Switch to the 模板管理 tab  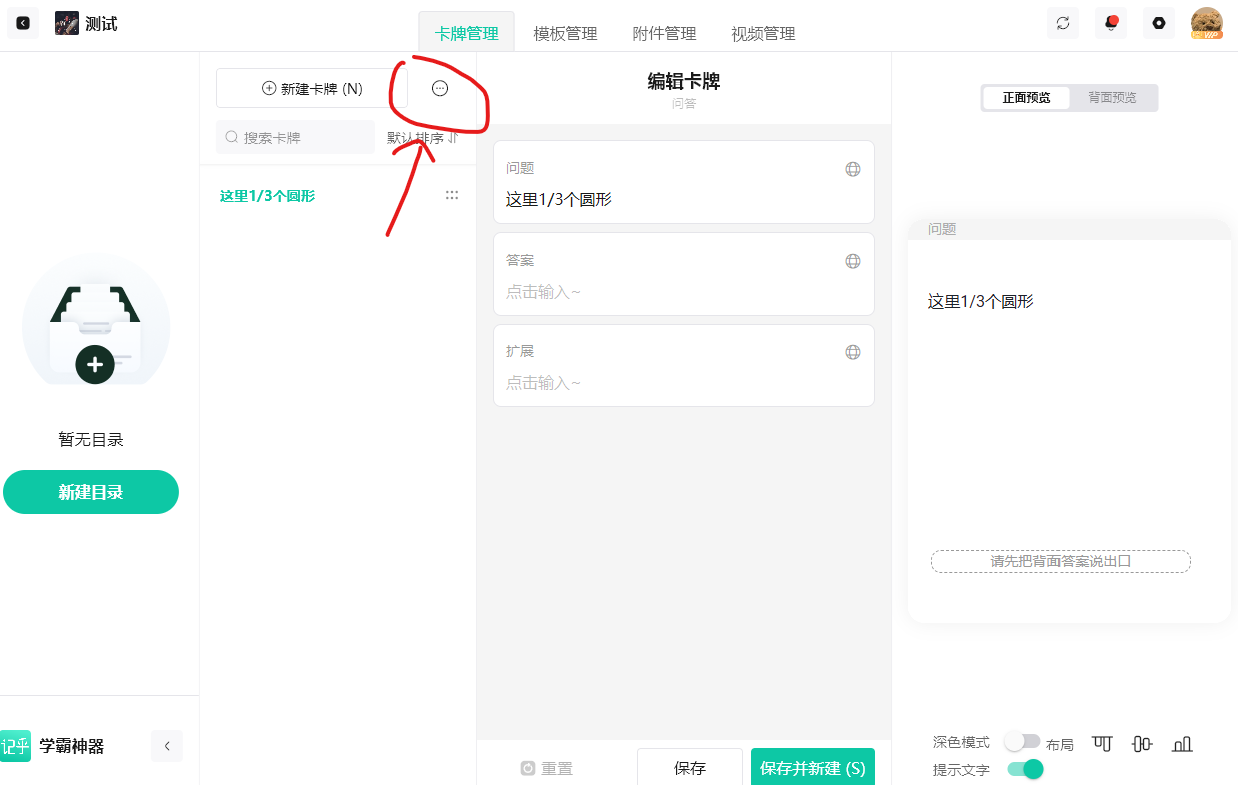565,33
